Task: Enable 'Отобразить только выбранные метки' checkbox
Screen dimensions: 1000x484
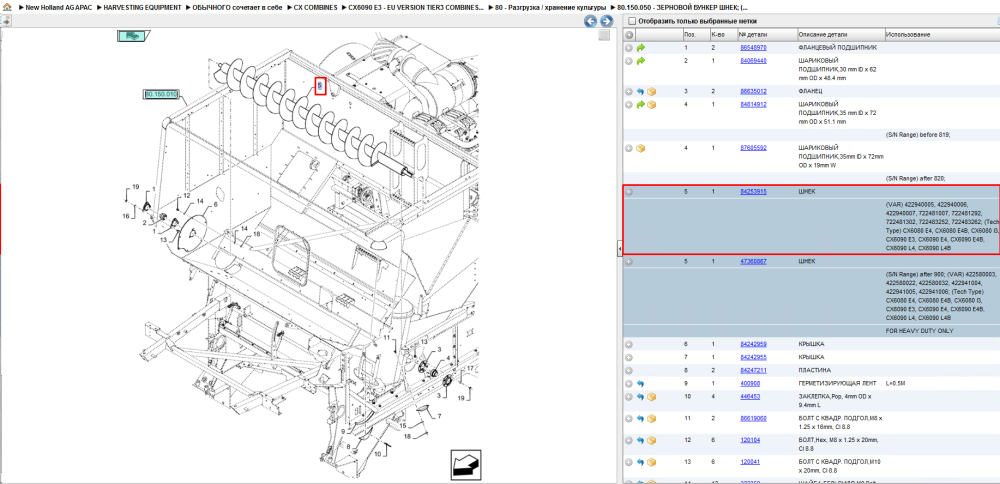Action: (x=632, y=21)
